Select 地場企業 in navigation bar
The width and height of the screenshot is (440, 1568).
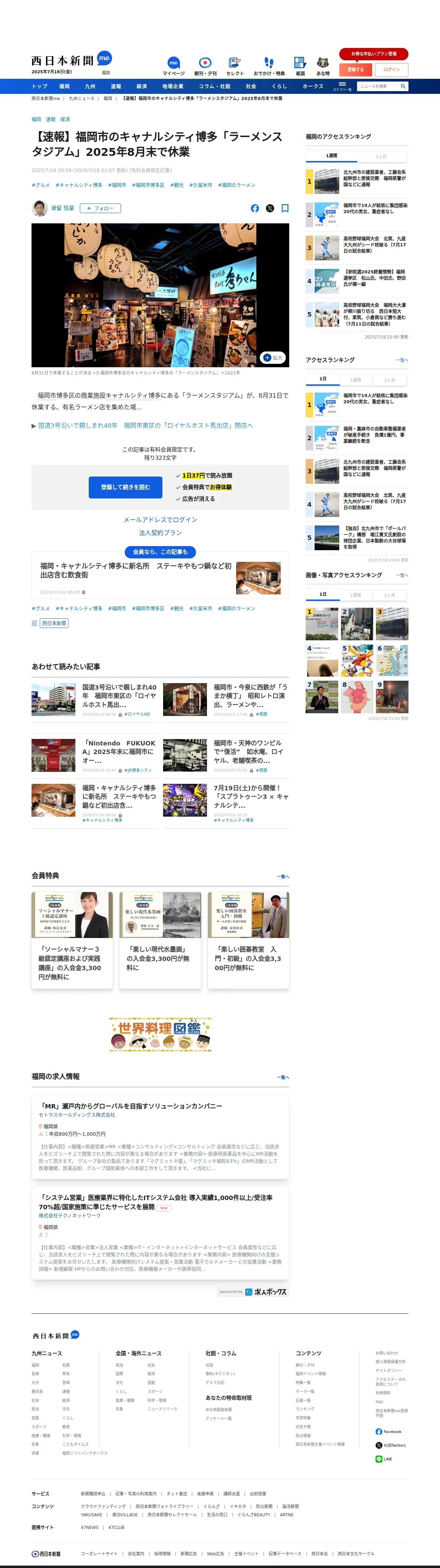pos(172,86)
